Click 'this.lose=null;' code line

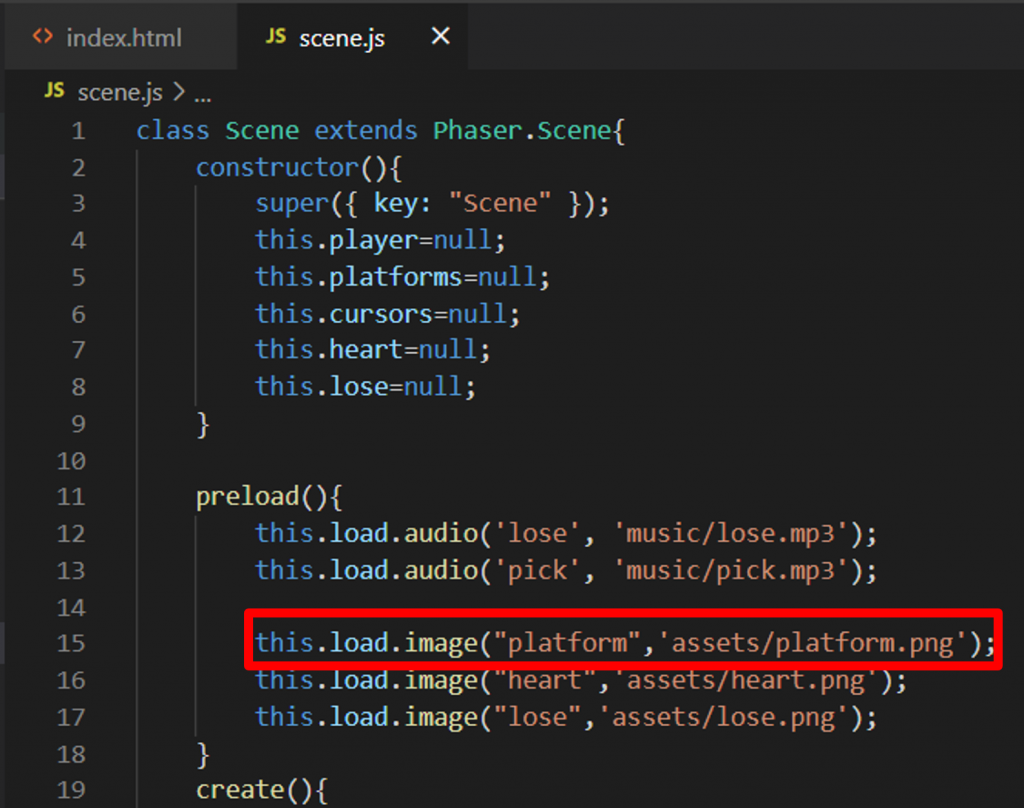[366, 387]
